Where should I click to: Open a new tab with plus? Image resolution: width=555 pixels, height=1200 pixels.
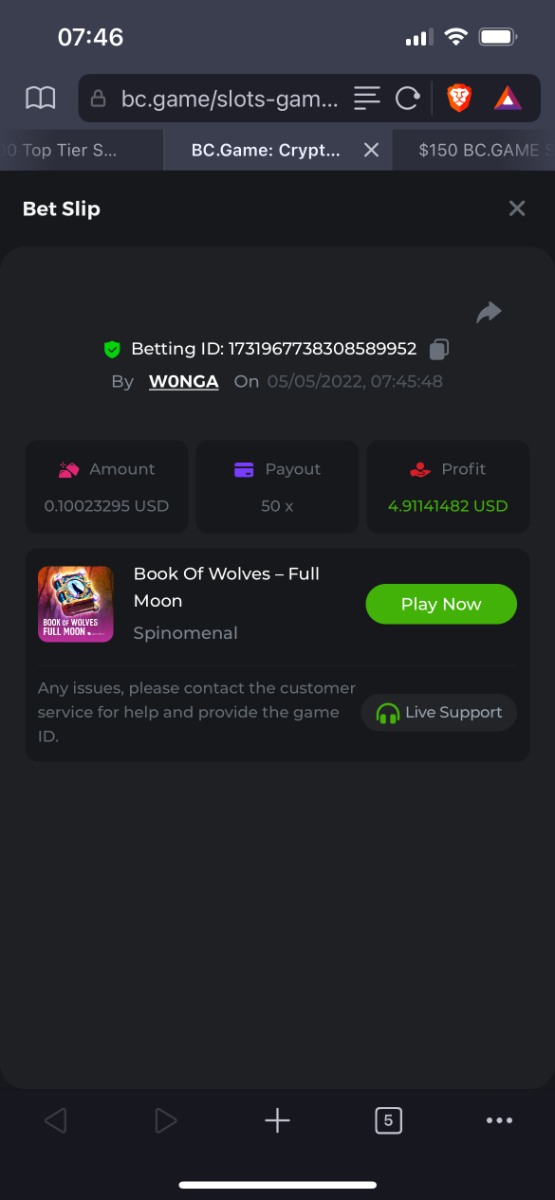pos(277,1121)
